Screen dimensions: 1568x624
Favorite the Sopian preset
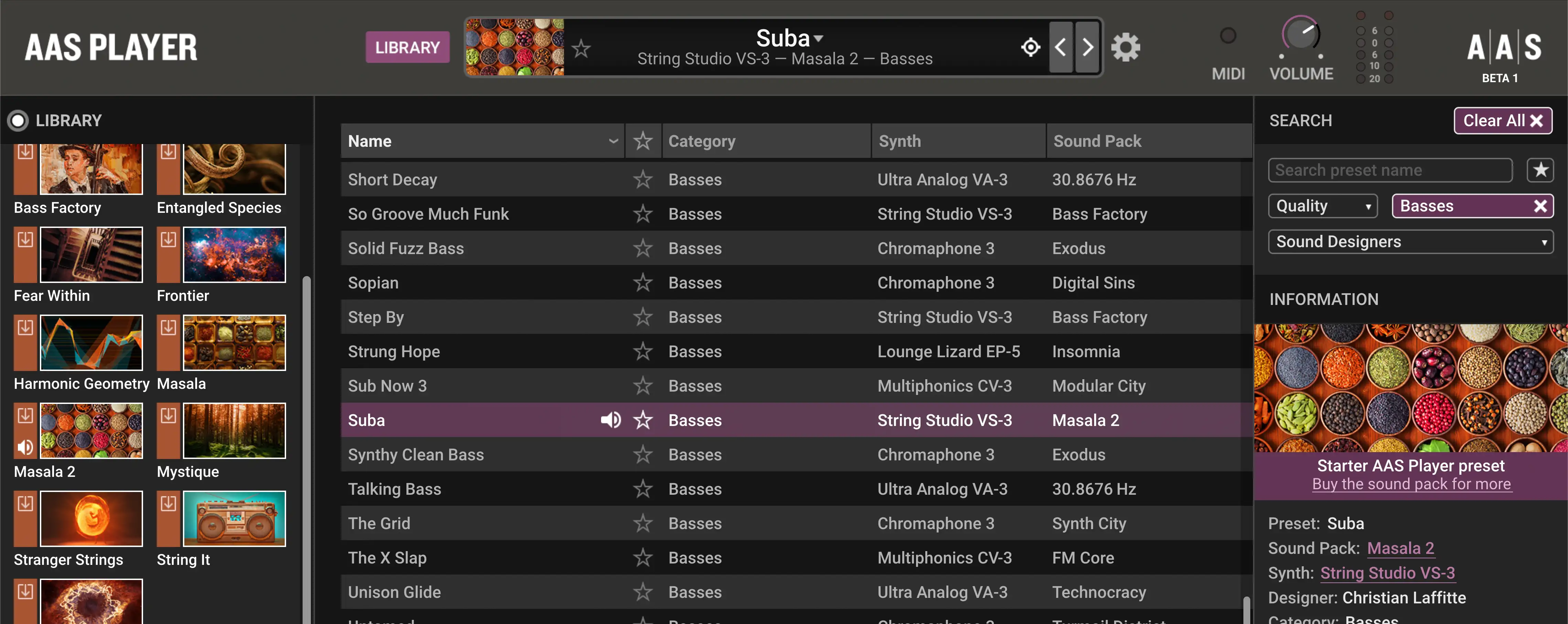[643, 283]
